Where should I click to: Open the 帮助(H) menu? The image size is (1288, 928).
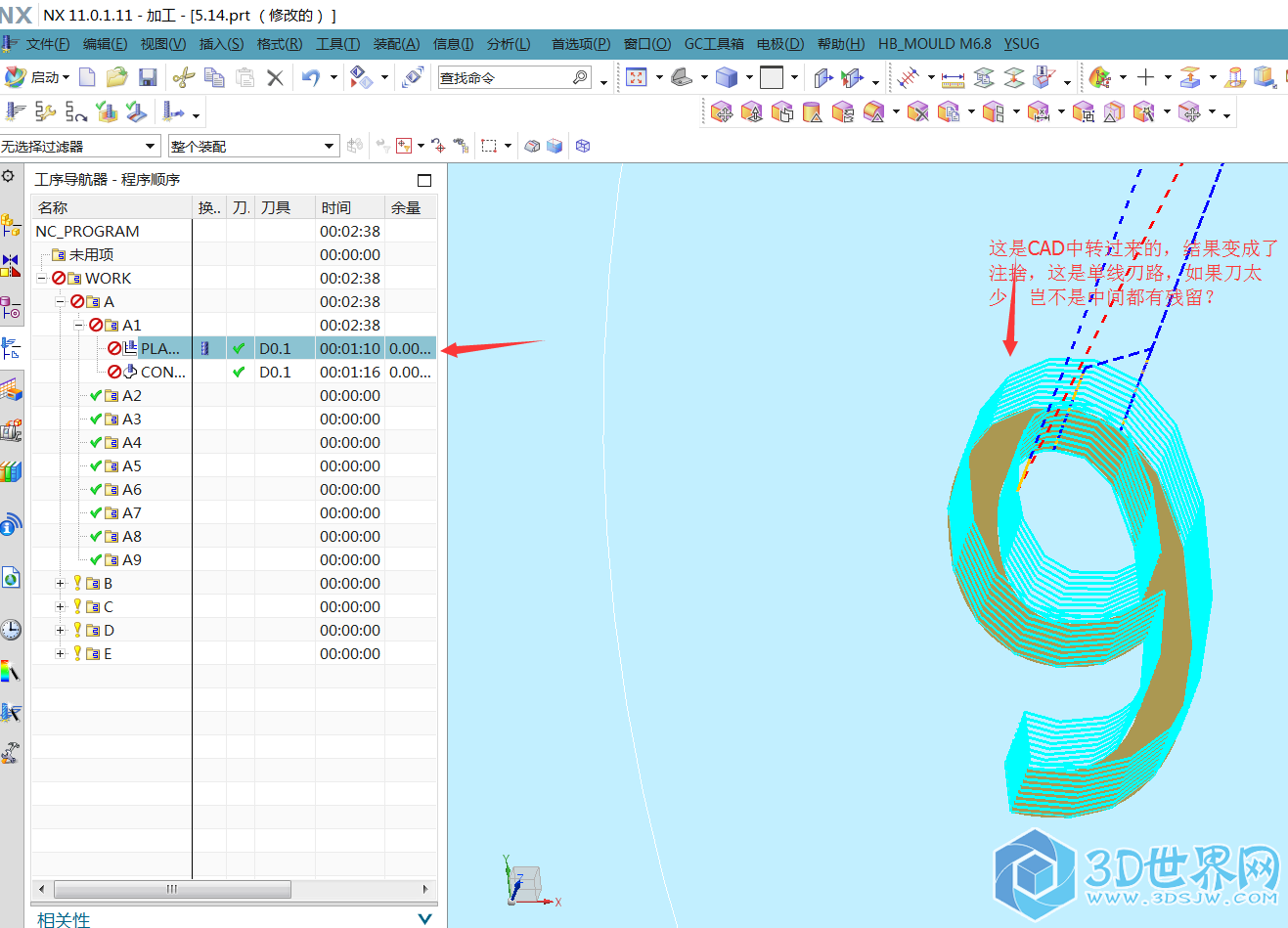tap(841, 44)
